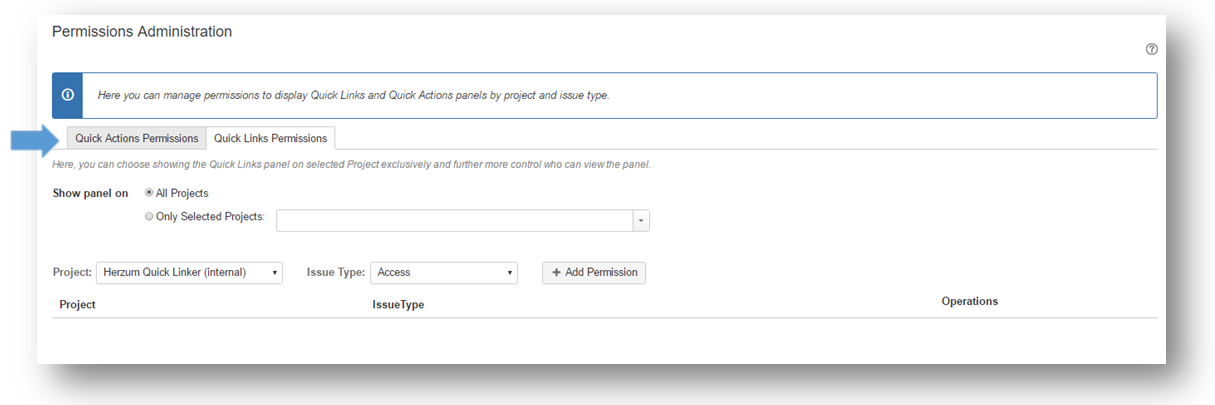
Task: Click the Operations column header
Action: 969,302
